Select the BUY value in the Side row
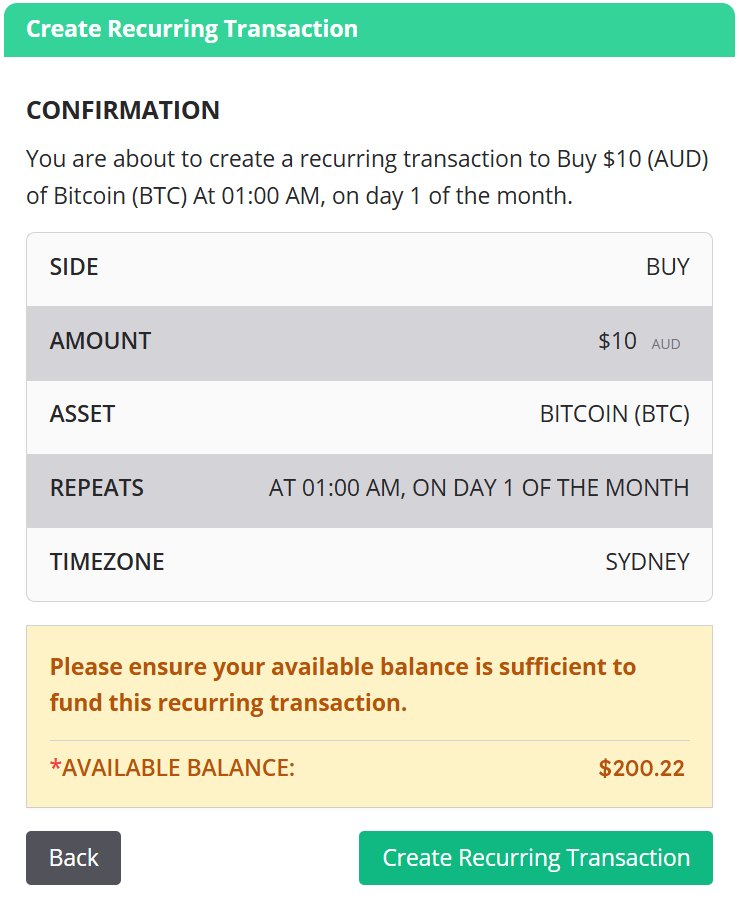This screenshot has height=914, width=739. 667,267
